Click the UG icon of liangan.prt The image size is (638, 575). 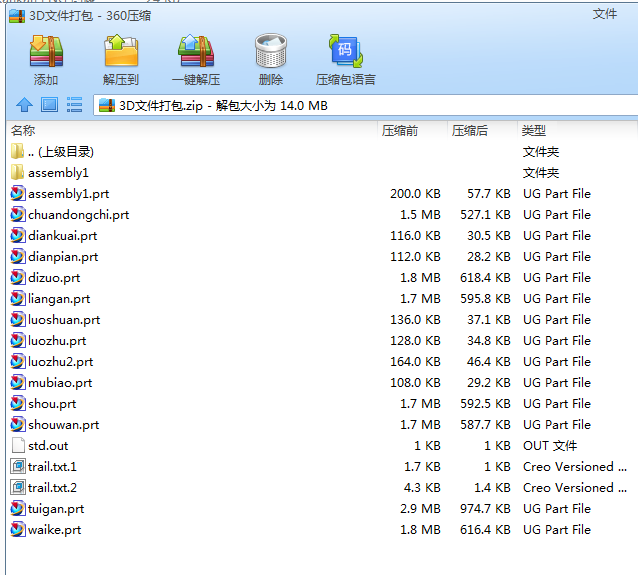click(17, 298)
